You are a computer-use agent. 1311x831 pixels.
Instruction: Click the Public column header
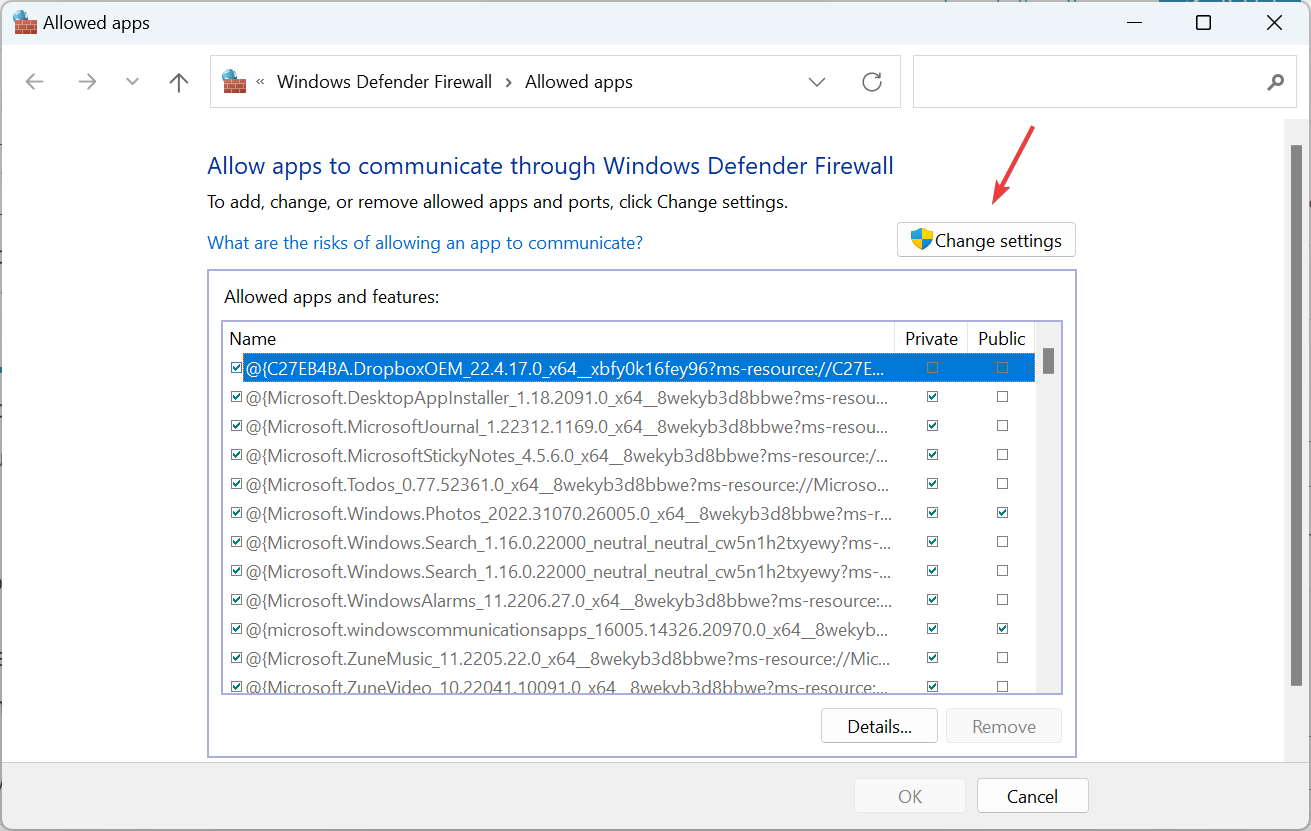point(1001,338)
